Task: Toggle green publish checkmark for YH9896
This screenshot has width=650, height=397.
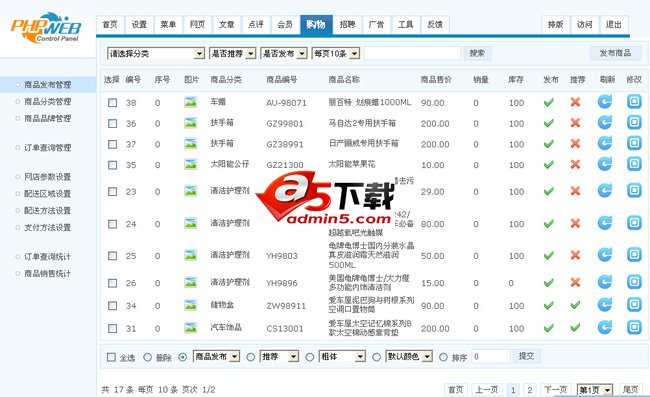Action: 548,283
